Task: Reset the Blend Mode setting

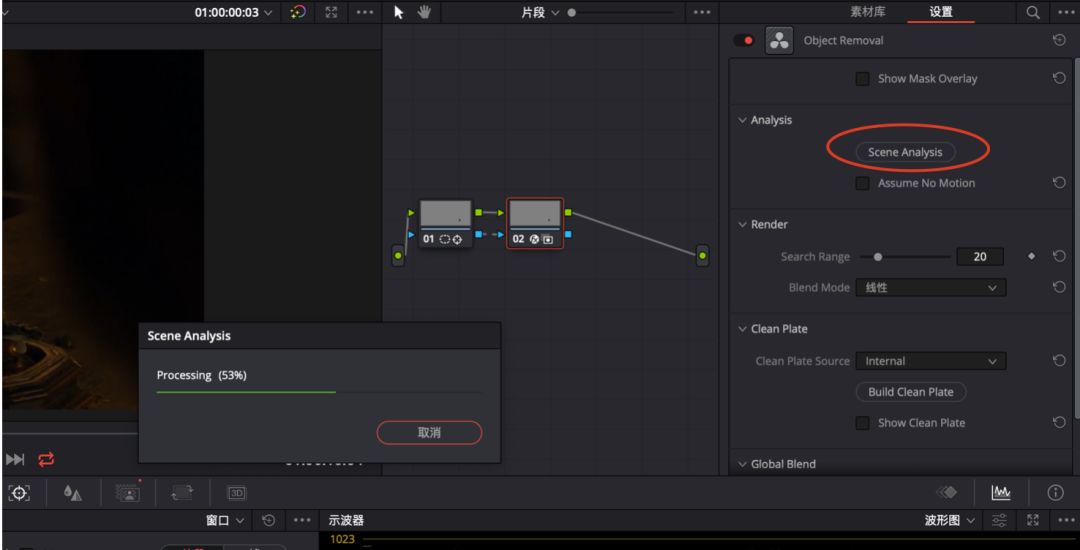Action: click(1059, 288)
